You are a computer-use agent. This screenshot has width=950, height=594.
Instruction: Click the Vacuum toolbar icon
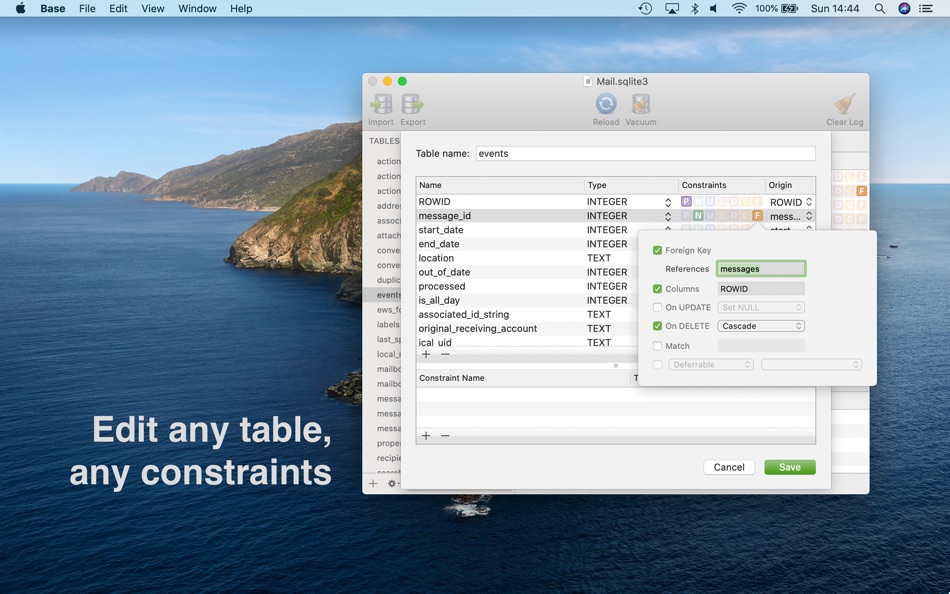click(640, 104)
